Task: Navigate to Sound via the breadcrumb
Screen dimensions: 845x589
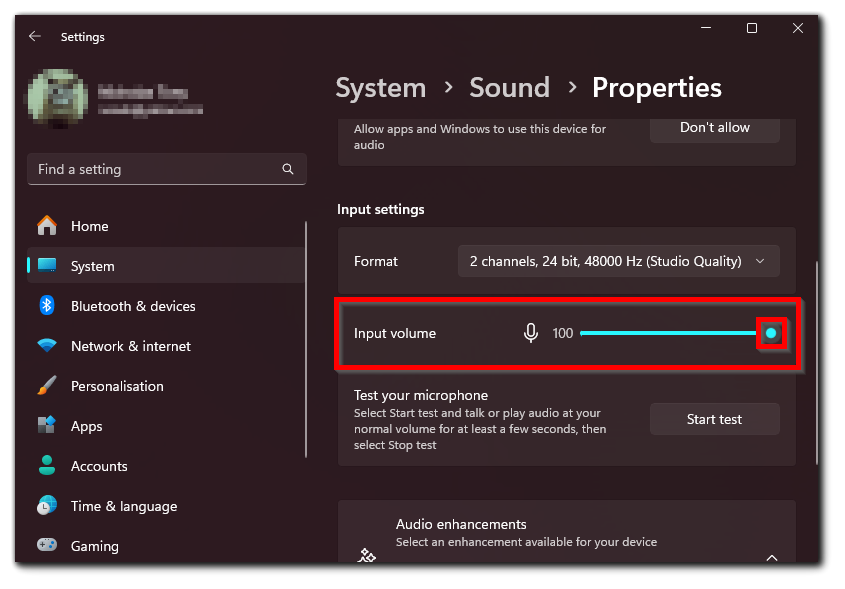Action: click(509, 88)
